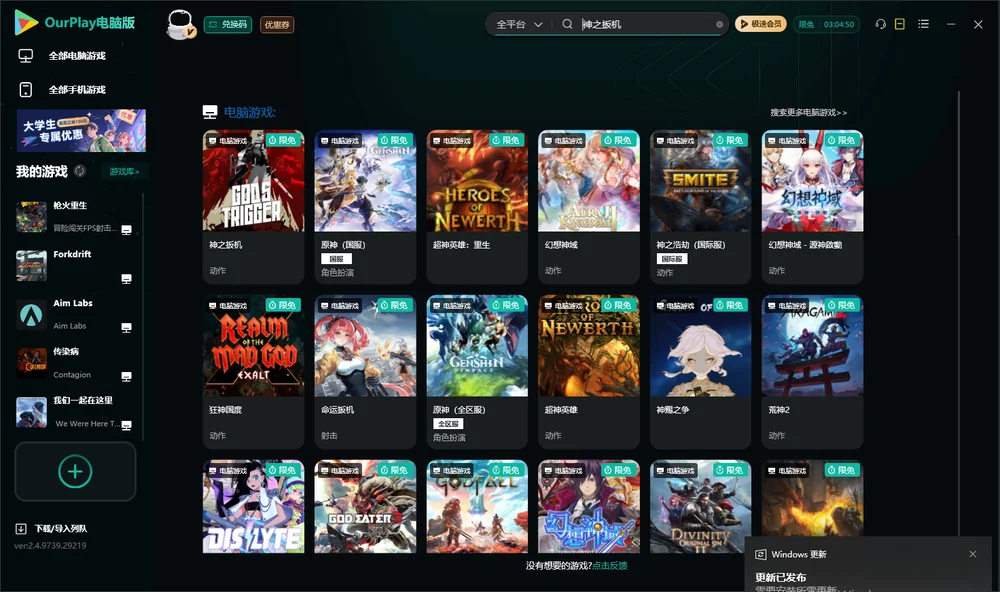Open the God Eater game card
1000x592 pixels.
pos(365,507)
